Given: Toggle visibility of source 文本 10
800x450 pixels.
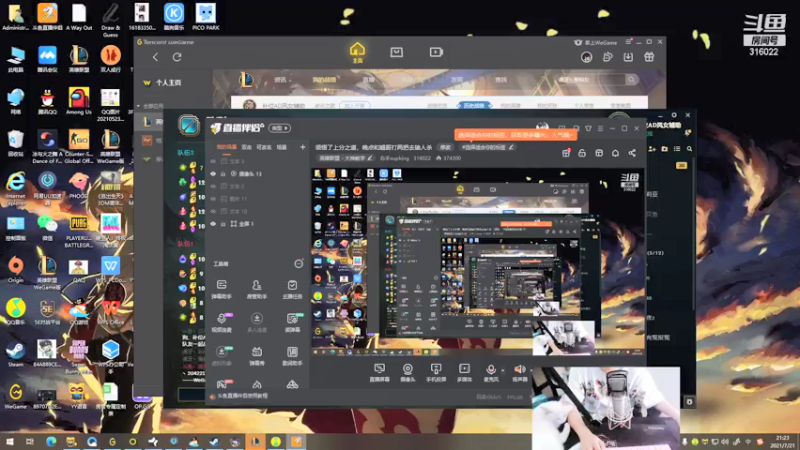Looking at the screenshot, I should [213, 211].
